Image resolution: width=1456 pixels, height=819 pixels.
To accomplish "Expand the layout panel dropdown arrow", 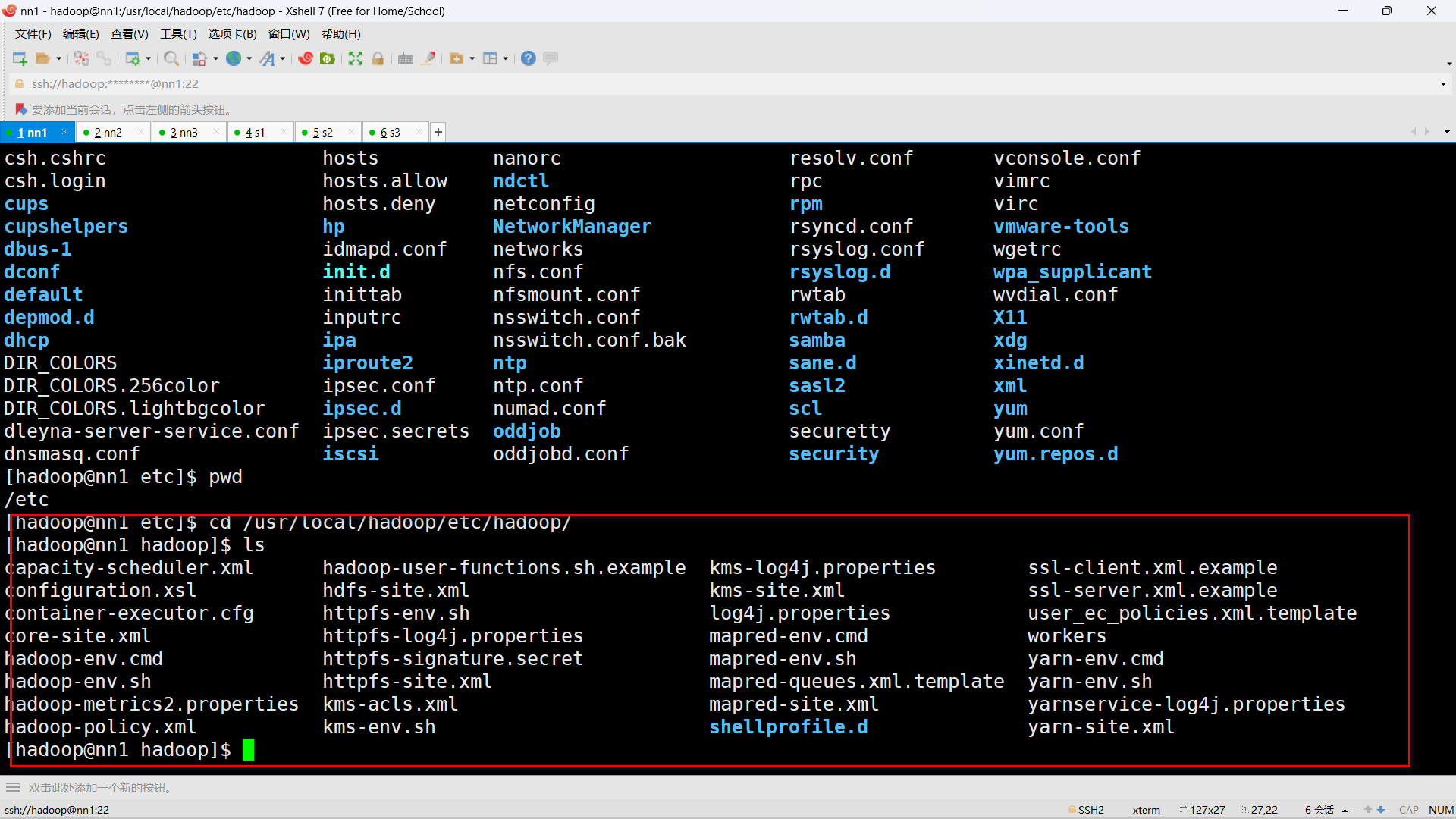I will (505, 58).
